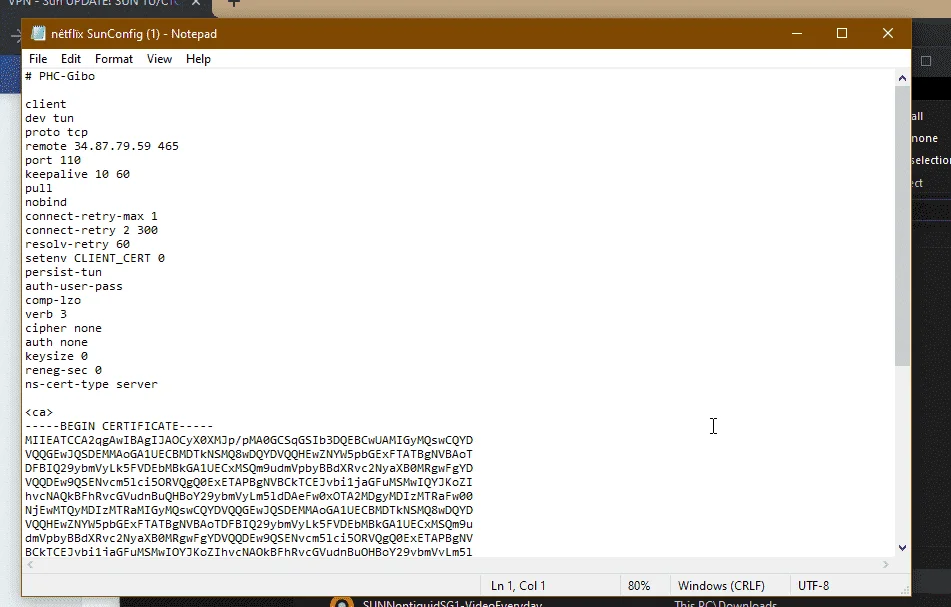Open the File menu in Notepad

[38, 59]
